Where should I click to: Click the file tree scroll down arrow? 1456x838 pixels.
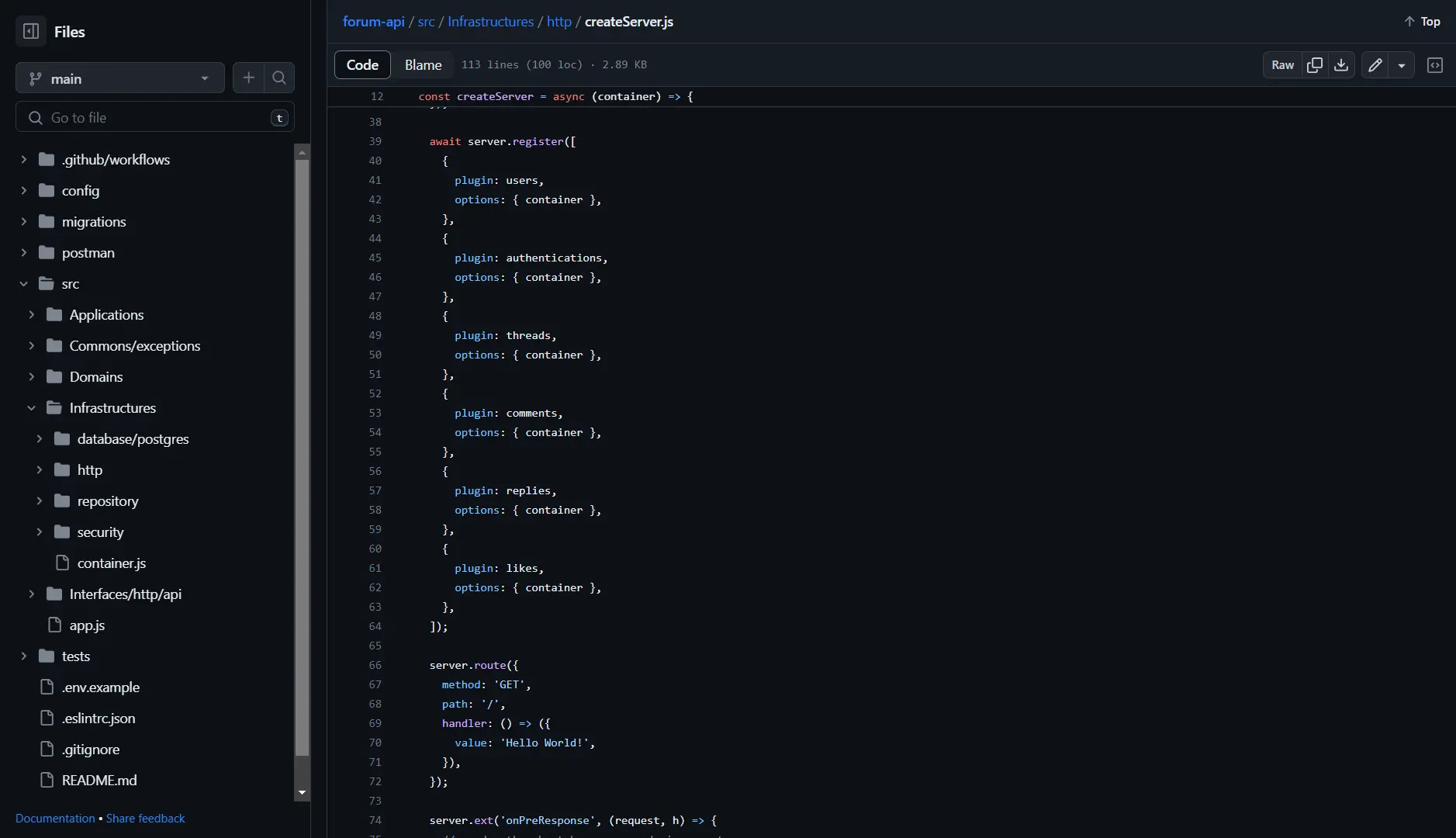click(x=302, y=793)
